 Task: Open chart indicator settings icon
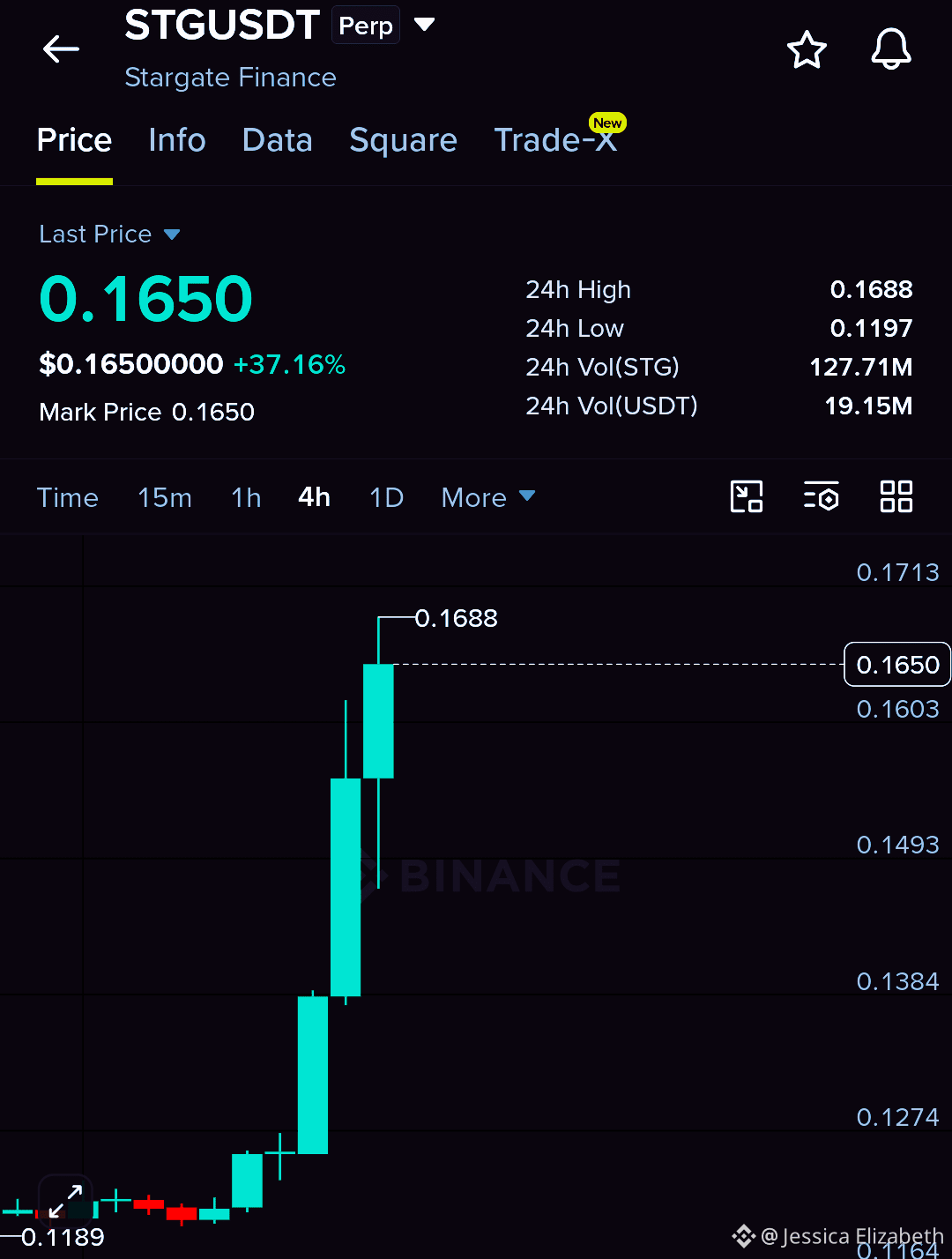tap(821, 496)
